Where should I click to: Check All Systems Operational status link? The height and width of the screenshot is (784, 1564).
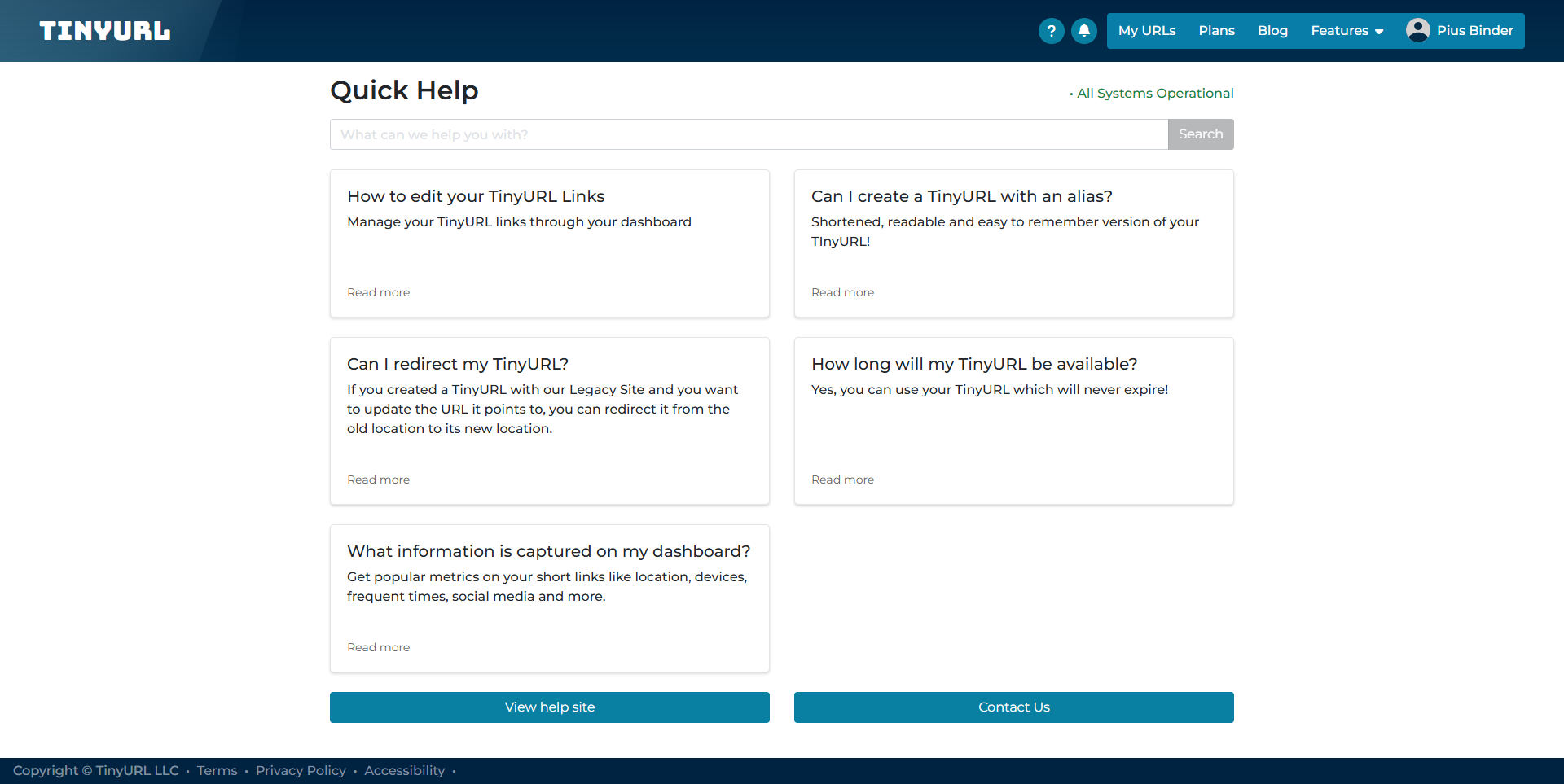pos(1154,94)
